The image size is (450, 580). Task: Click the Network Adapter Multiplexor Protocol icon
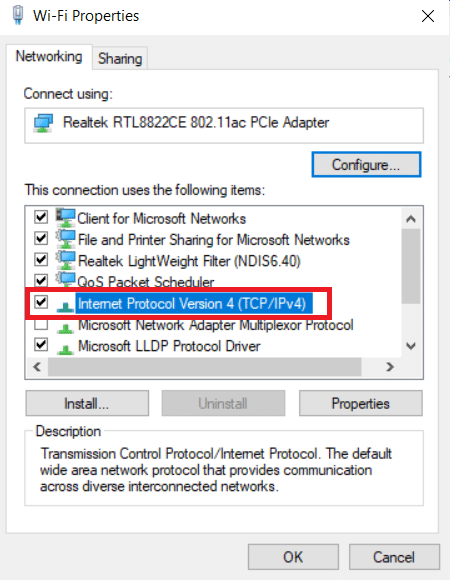[x=65, y=328]
